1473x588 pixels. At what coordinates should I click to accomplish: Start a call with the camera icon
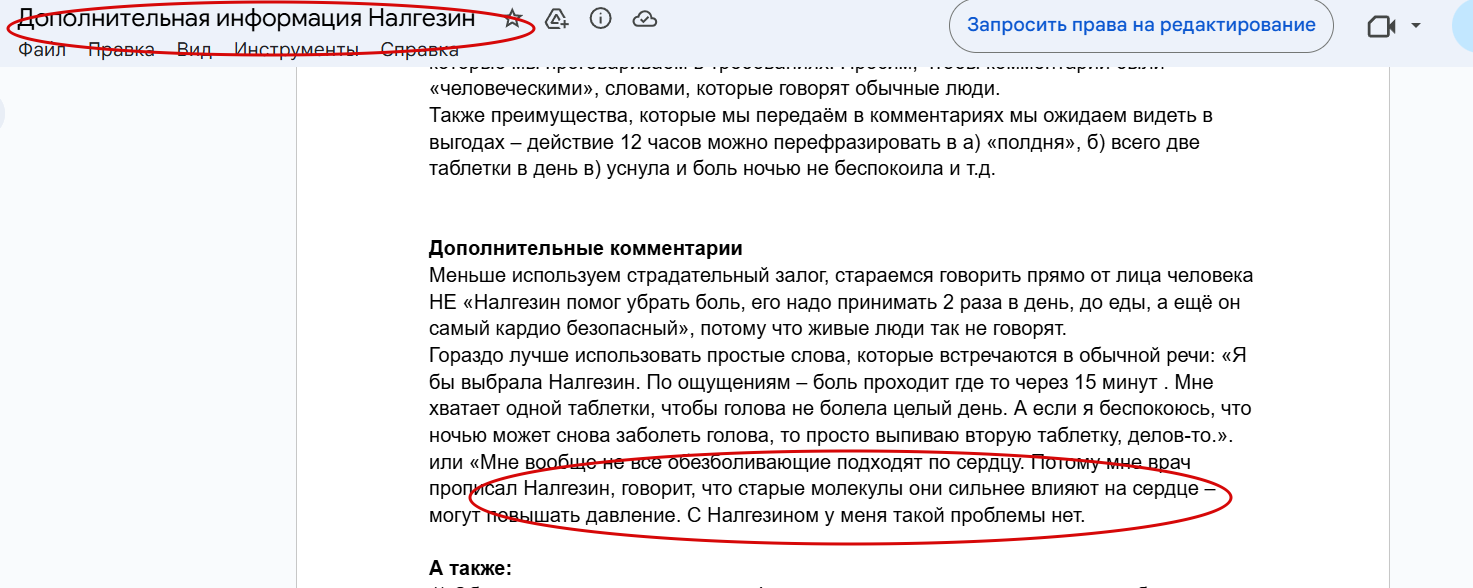1381,26
